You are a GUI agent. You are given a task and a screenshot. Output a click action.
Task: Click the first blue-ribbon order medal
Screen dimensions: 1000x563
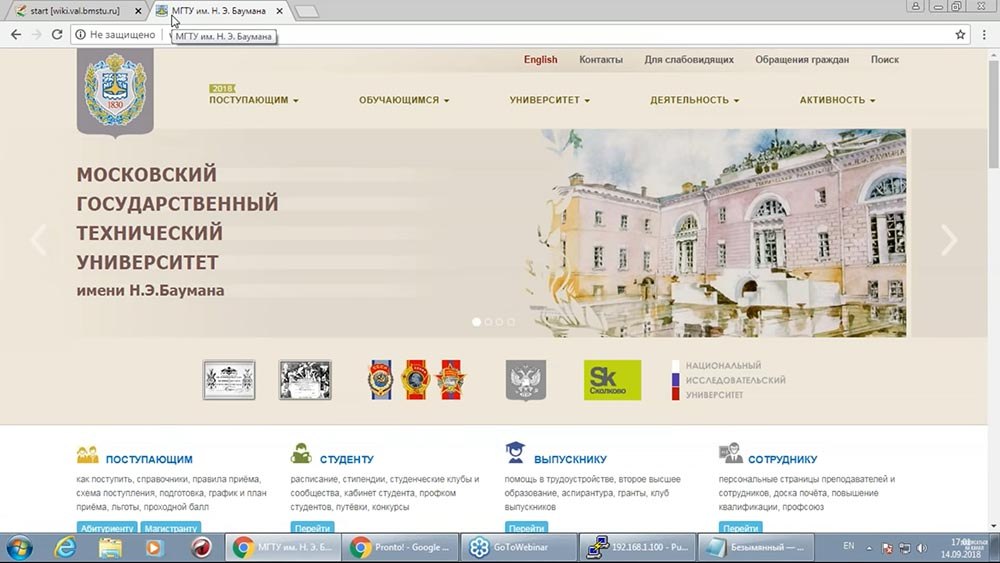coord(380,380)
